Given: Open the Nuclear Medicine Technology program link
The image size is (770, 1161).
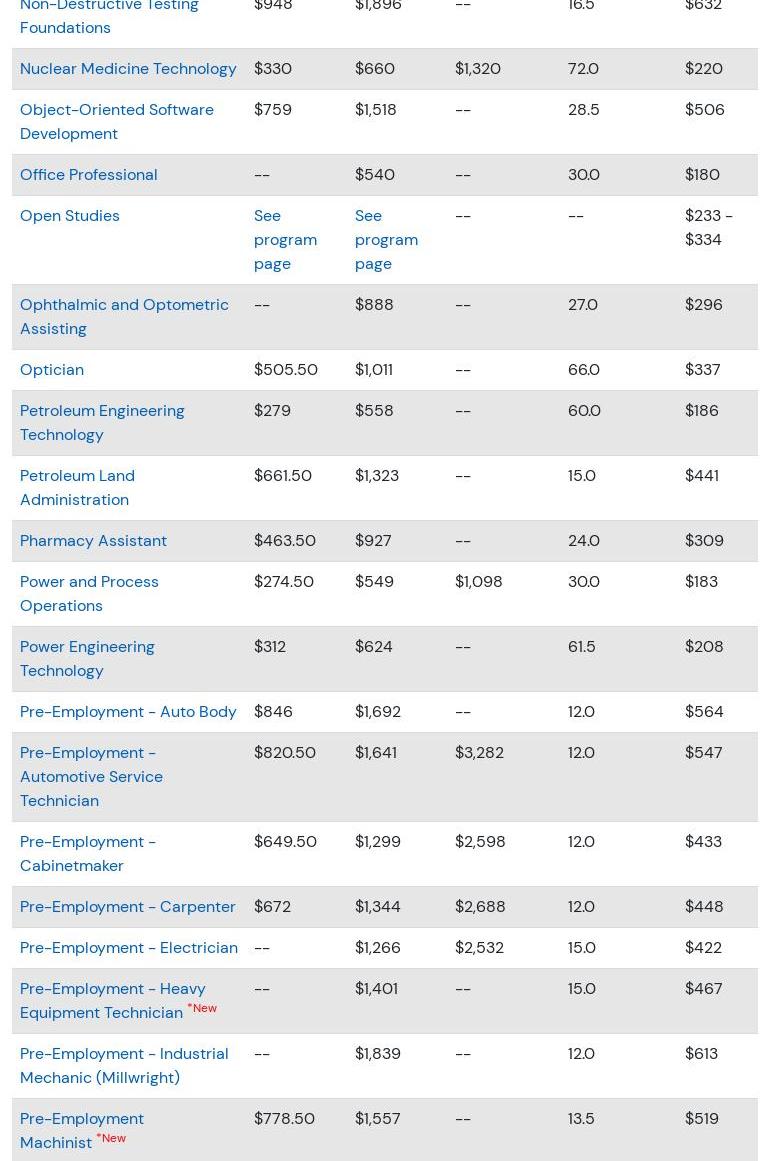Looking at the screenshot, I should [128, 68].
